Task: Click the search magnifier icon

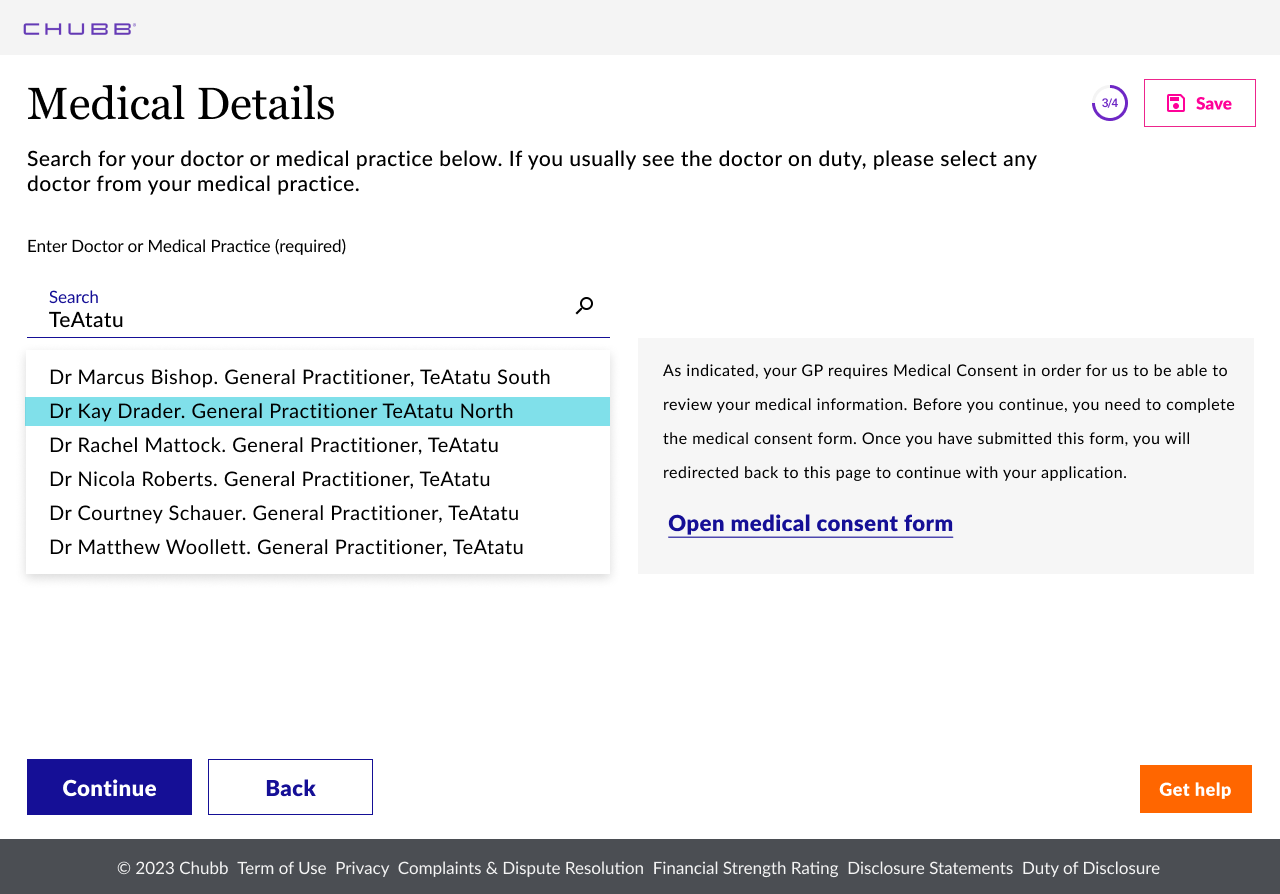Action: 584,306
